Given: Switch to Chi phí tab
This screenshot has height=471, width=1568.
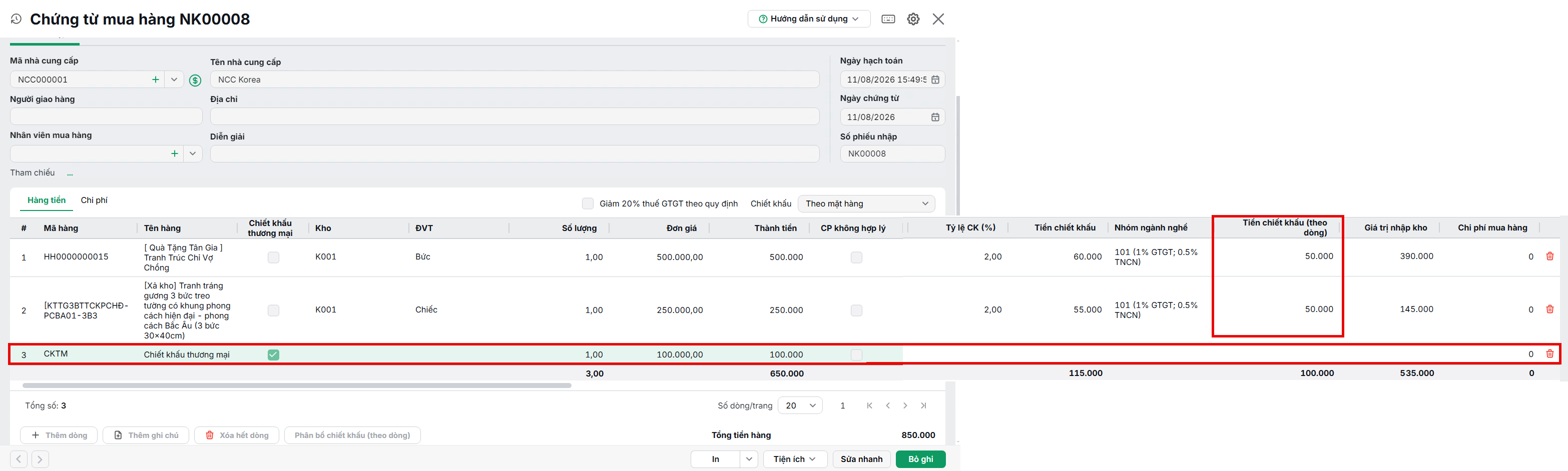Looking at the screenshot, I should coord(95,200).
